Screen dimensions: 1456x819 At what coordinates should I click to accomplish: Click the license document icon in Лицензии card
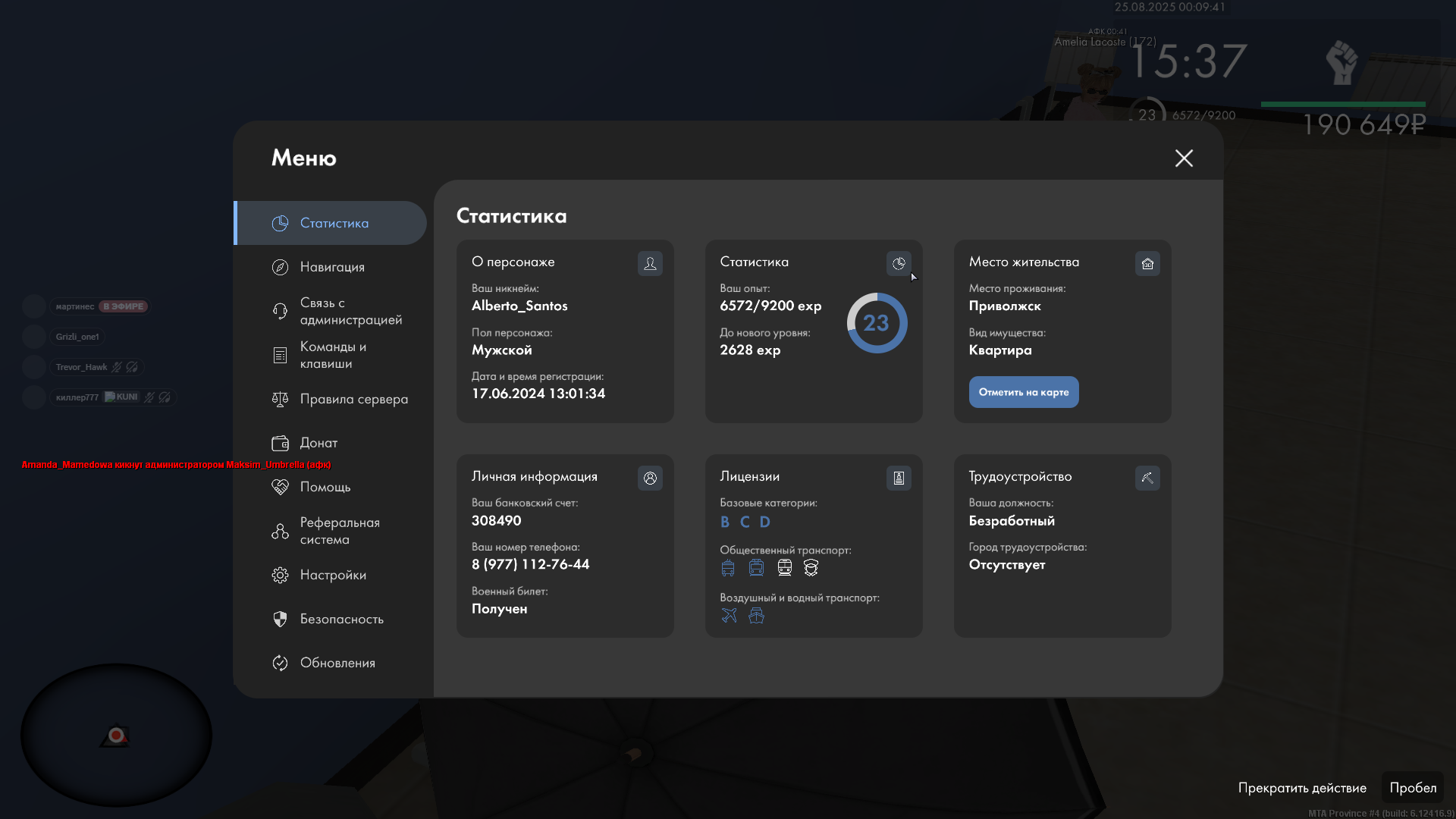point(899,478)
